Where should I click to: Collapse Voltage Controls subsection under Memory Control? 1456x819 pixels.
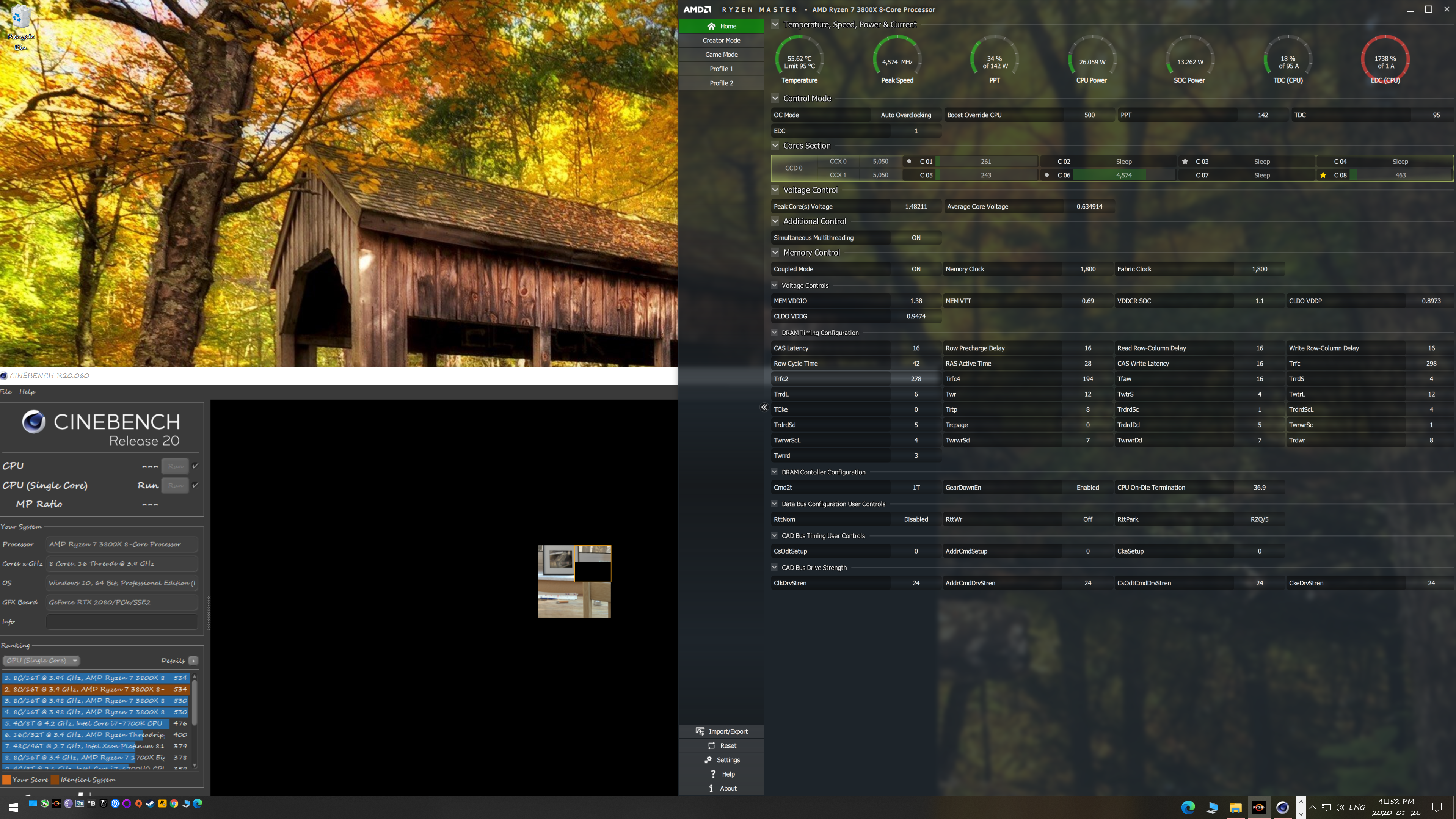point(775,286)
